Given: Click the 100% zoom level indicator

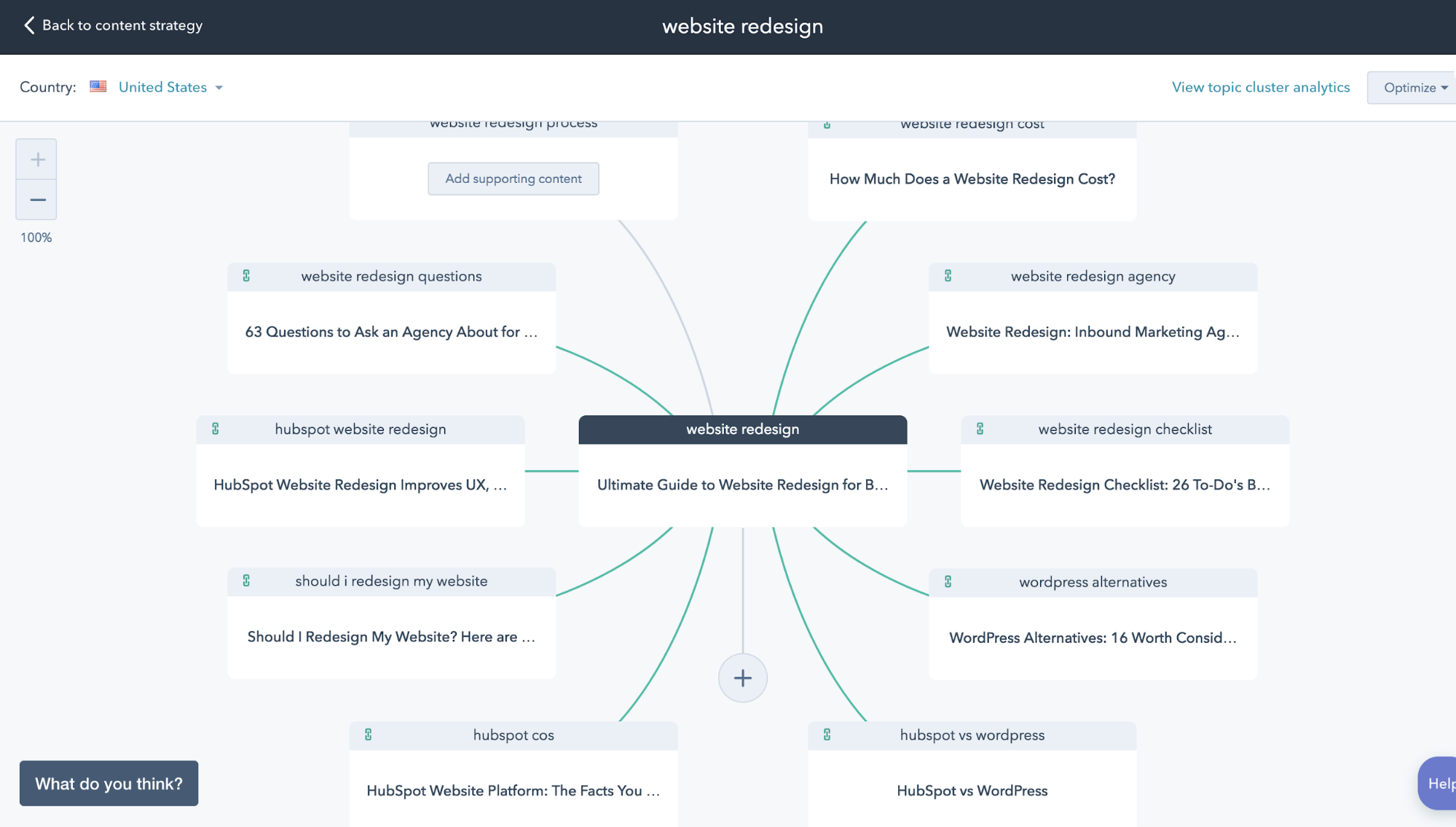Looking at the screenshot, I should 36,237.
